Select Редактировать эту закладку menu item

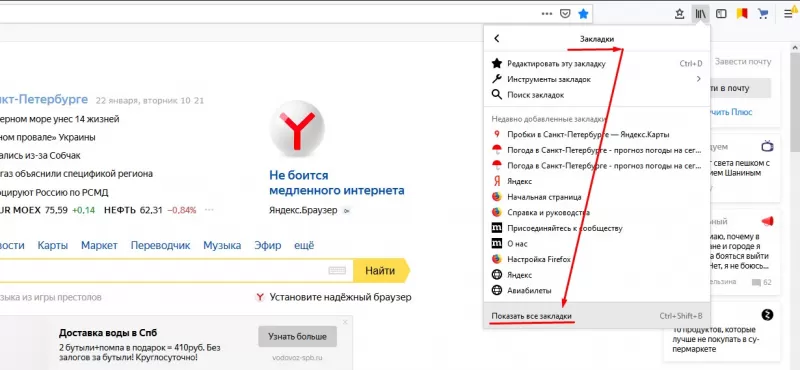coord(596,64)
